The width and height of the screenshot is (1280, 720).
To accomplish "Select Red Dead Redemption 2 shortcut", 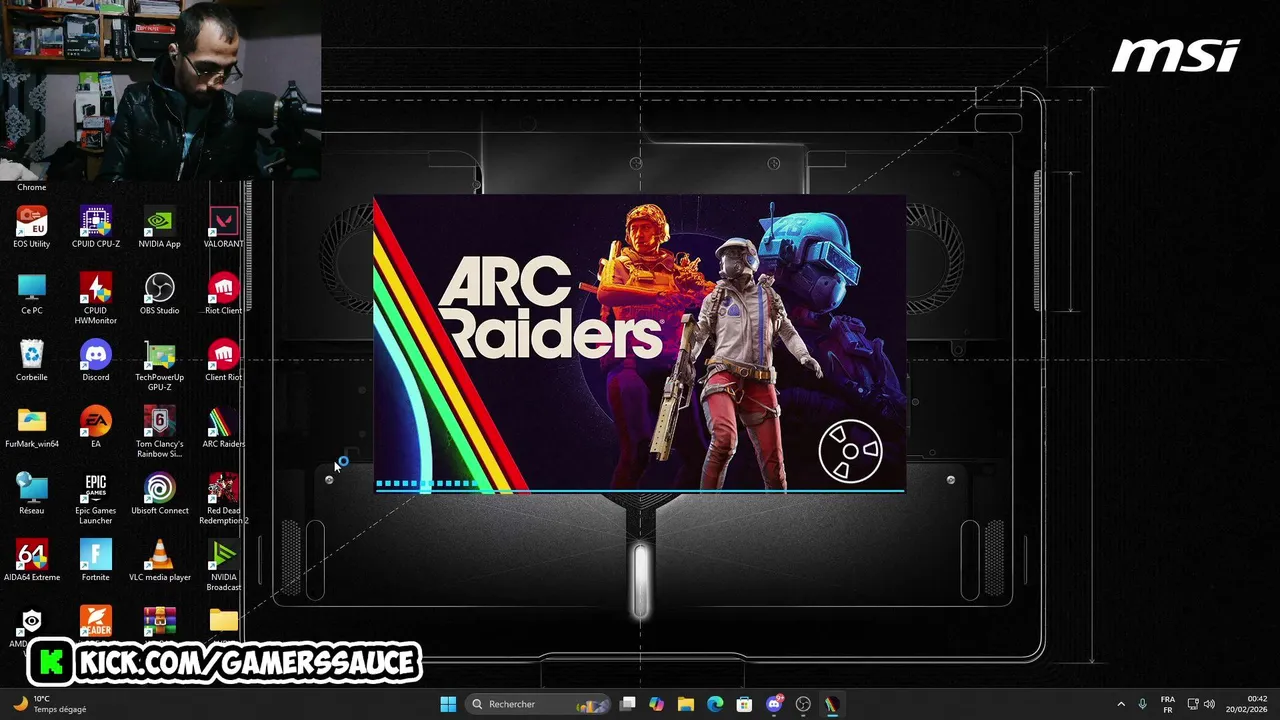I will click(223, 498).
